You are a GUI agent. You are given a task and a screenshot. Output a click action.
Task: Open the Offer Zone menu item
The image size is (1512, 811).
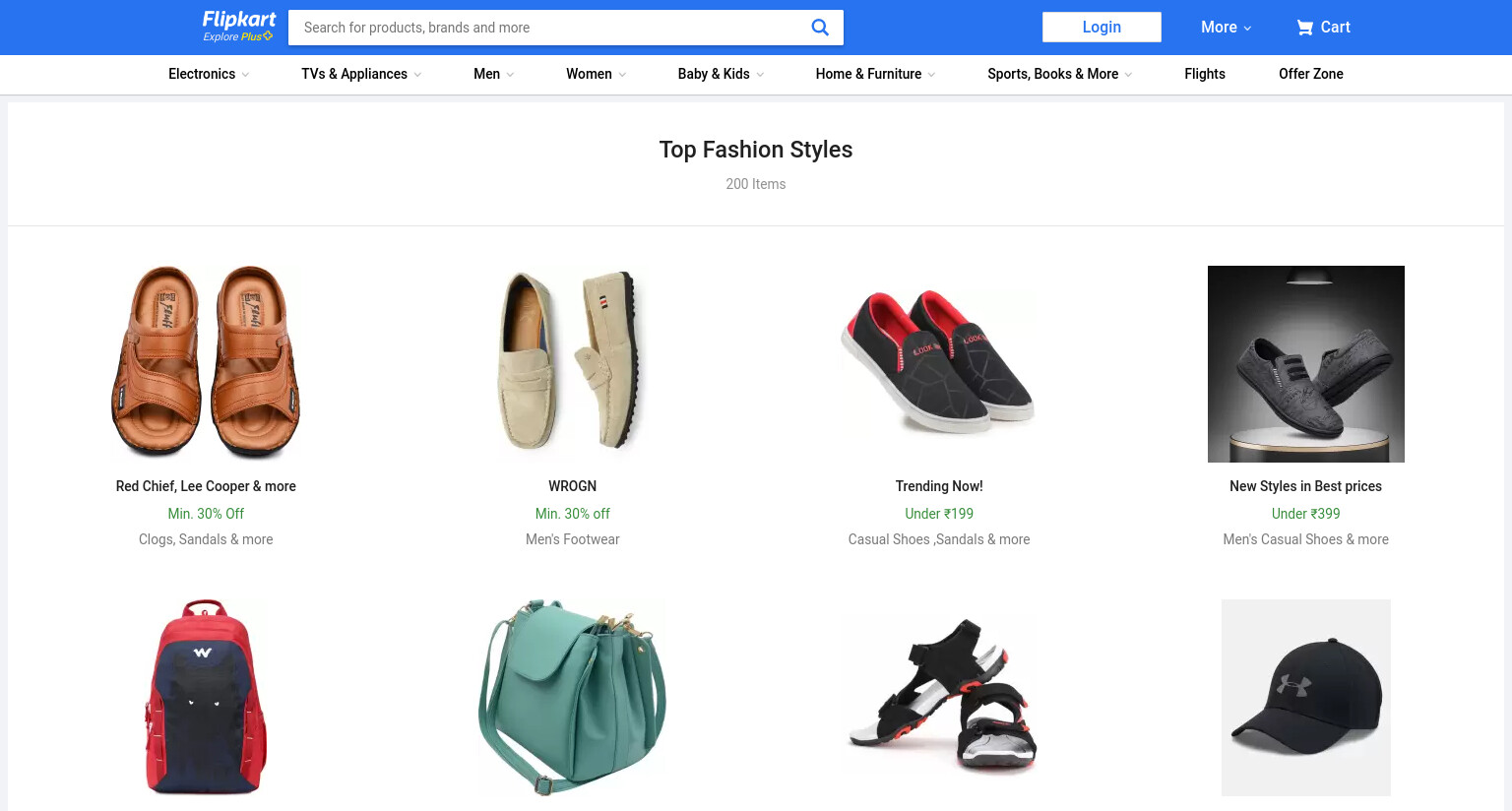[x=1311, y=74]
